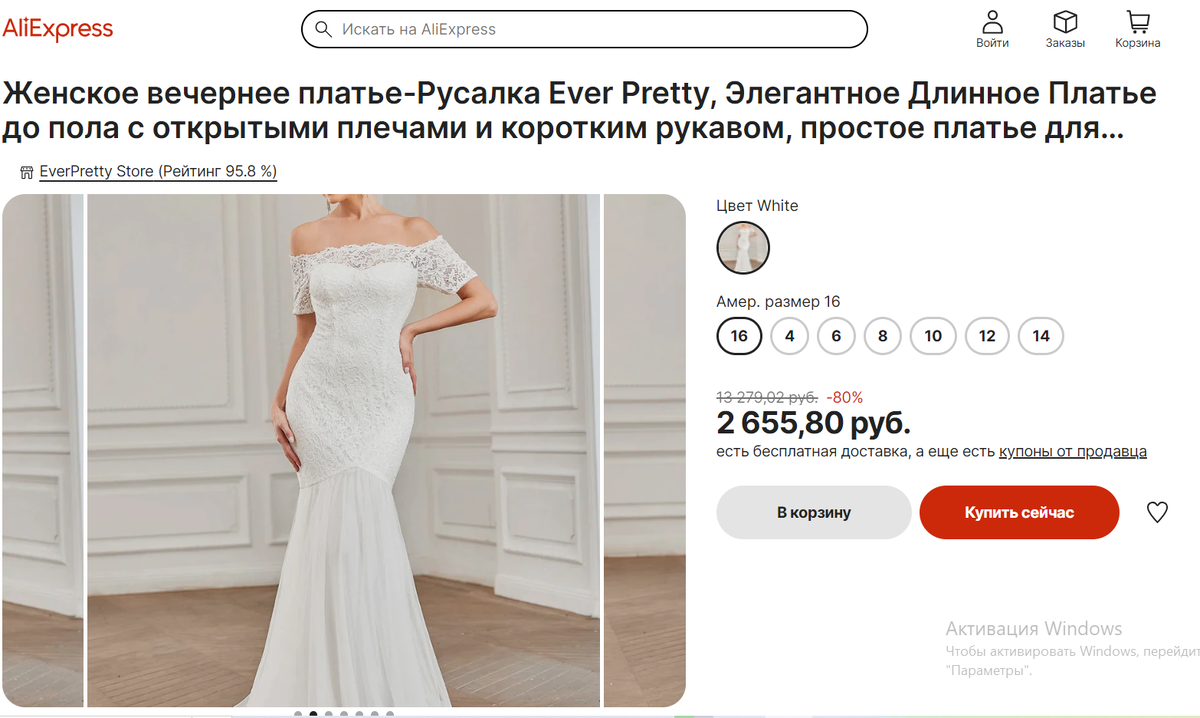
Task: Choose size 4 option
Action: [x=790, y=336]
